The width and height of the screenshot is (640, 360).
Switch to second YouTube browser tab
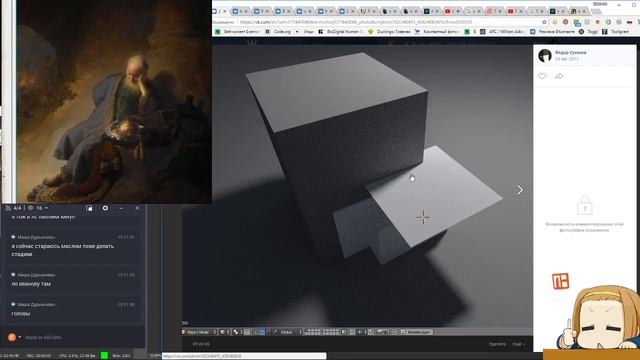[515, 11]
